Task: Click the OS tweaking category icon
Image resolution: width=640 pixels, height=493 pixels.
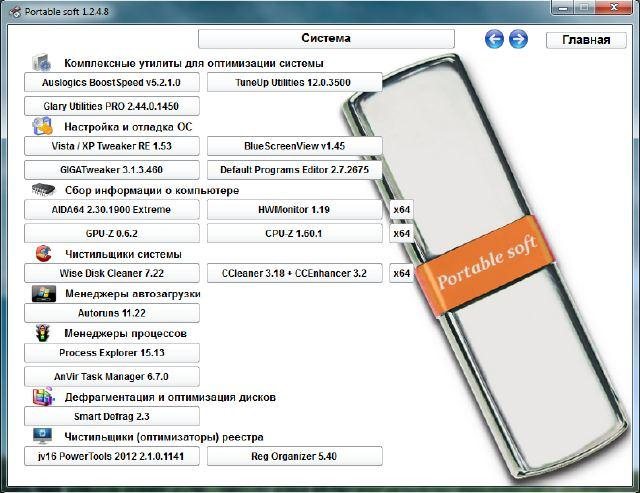Action: pyautogui.click(x=42, y=126)
